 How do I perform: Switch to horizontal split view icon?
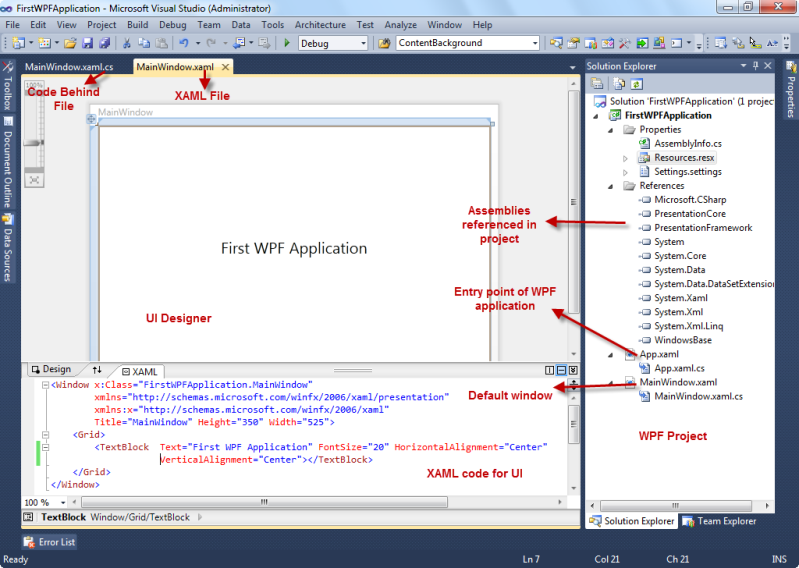point(561,370)
